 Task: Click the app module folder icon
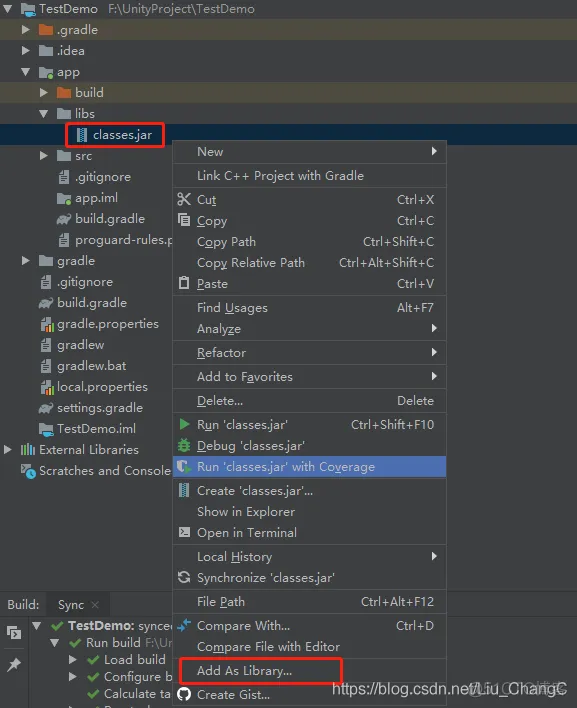(x=46, y=72)
